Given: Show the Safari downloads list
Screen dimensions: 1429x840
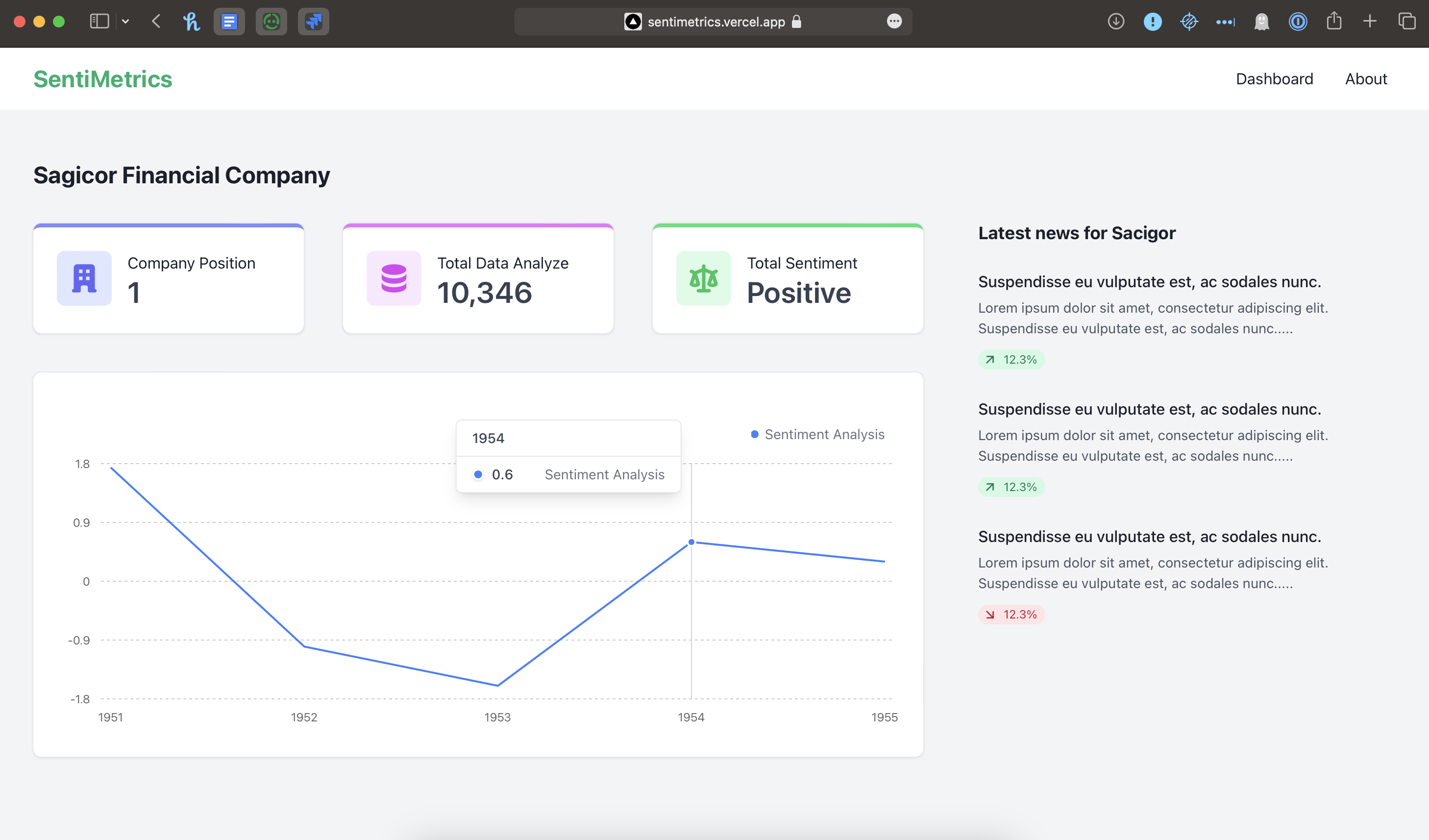Looking at the screenshot, I should [x=1115, y=22].
